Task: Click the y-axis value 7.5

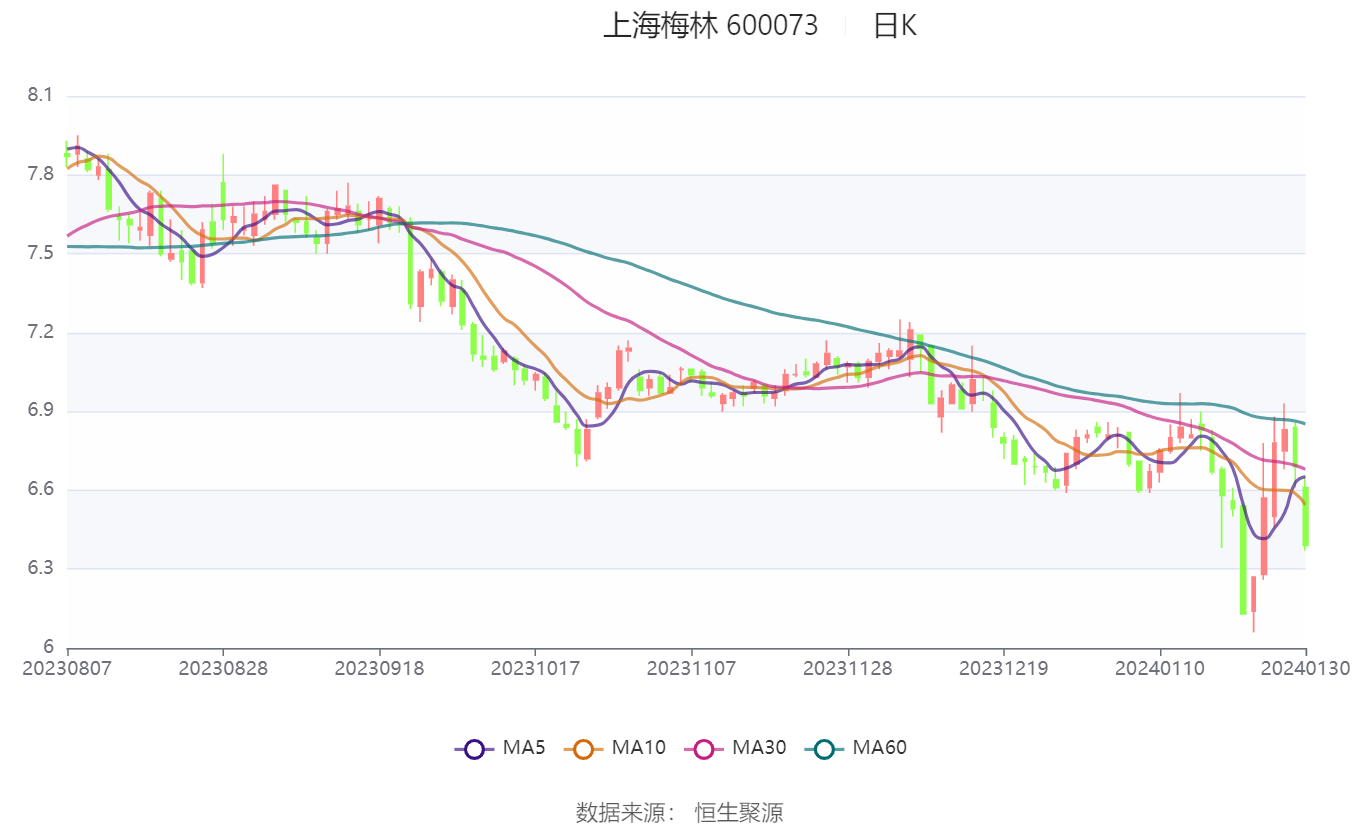Action: coord(40,253)
